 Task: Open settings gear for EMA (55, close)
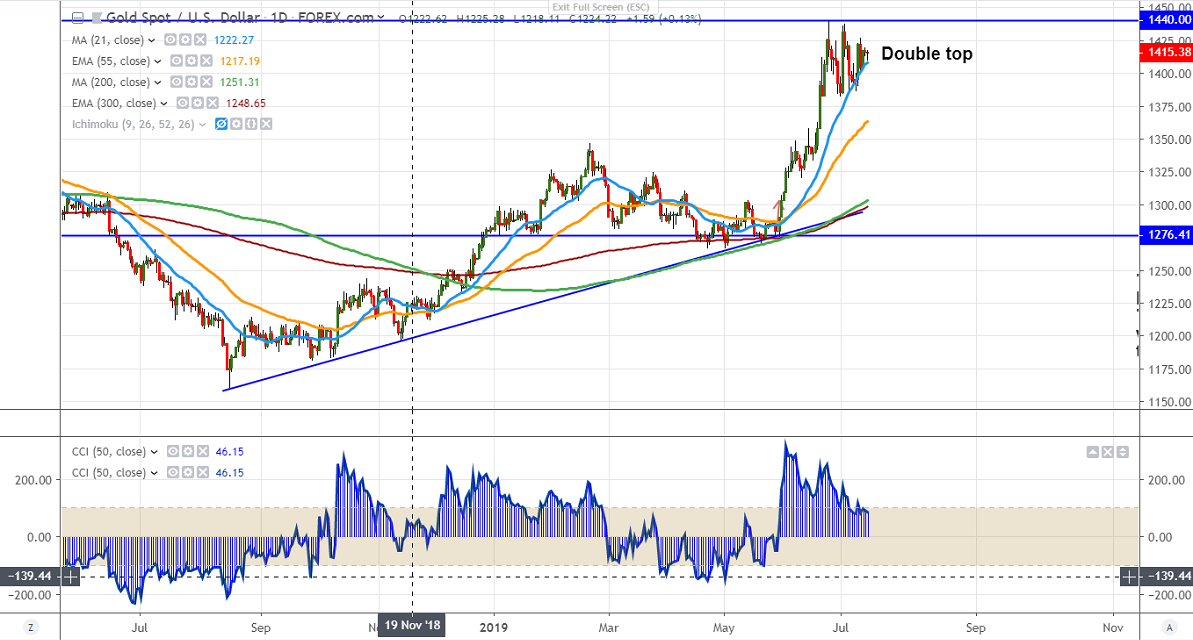pos(191,61)
